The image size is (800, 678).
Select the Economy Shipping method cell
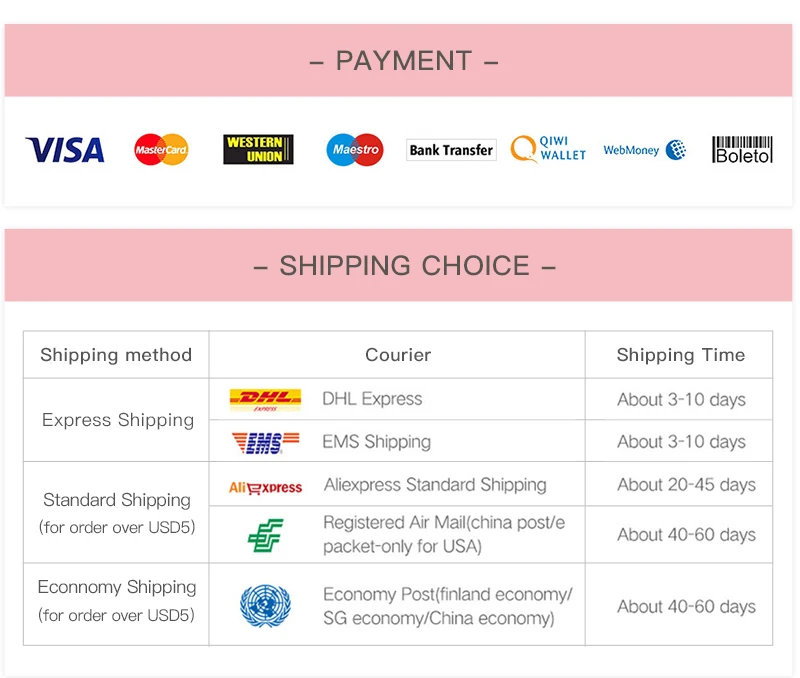coord(116,601)
